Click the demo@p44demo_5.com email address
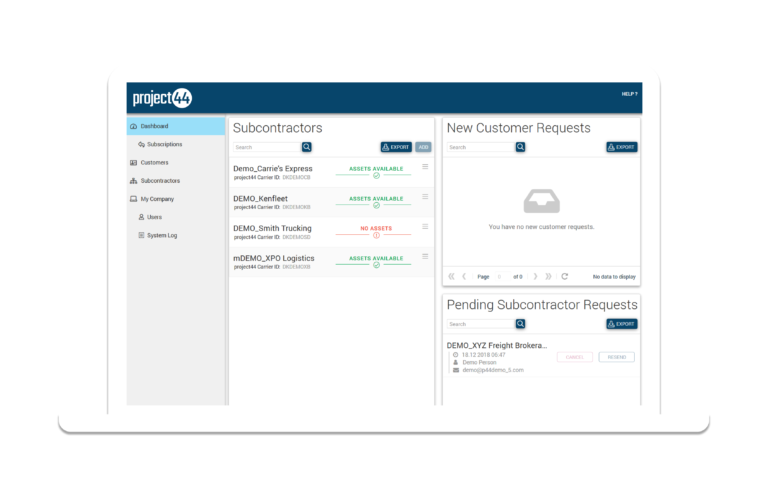 pyautogui.click(x=493, y=370)
